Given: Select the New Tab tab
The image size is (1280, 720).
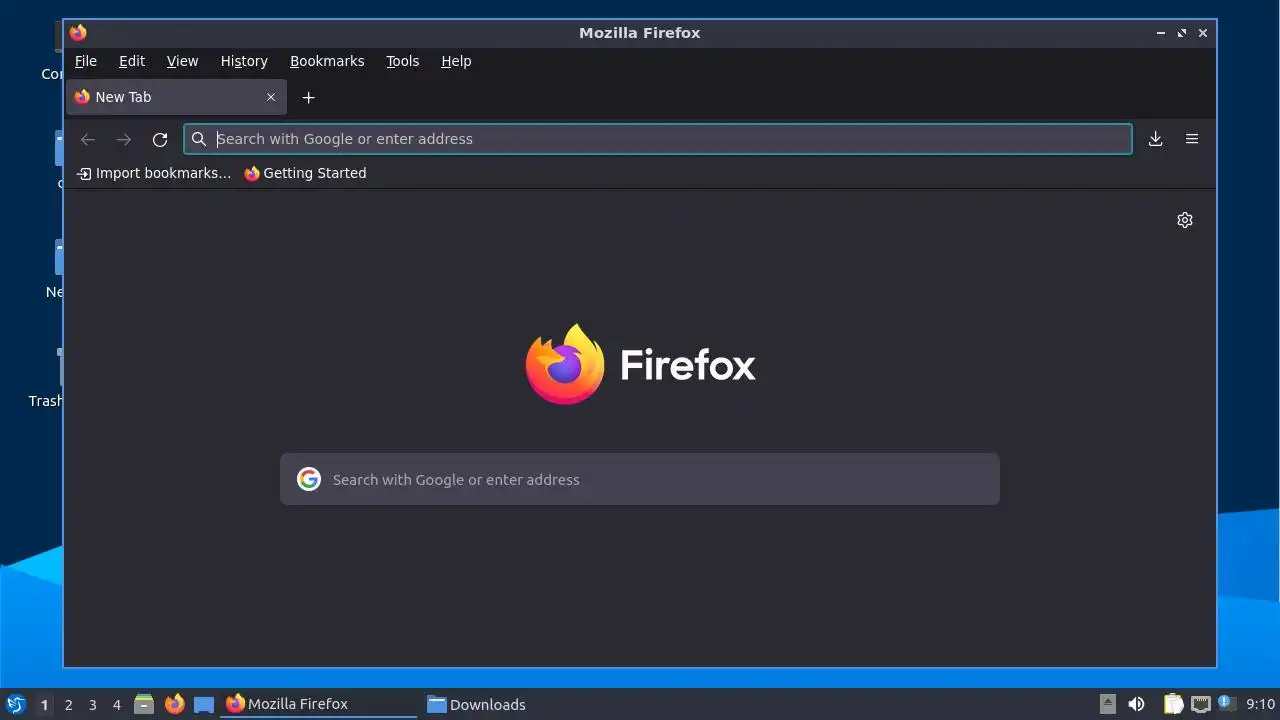Looking at the screenshot, I should [x=176, y=97].
